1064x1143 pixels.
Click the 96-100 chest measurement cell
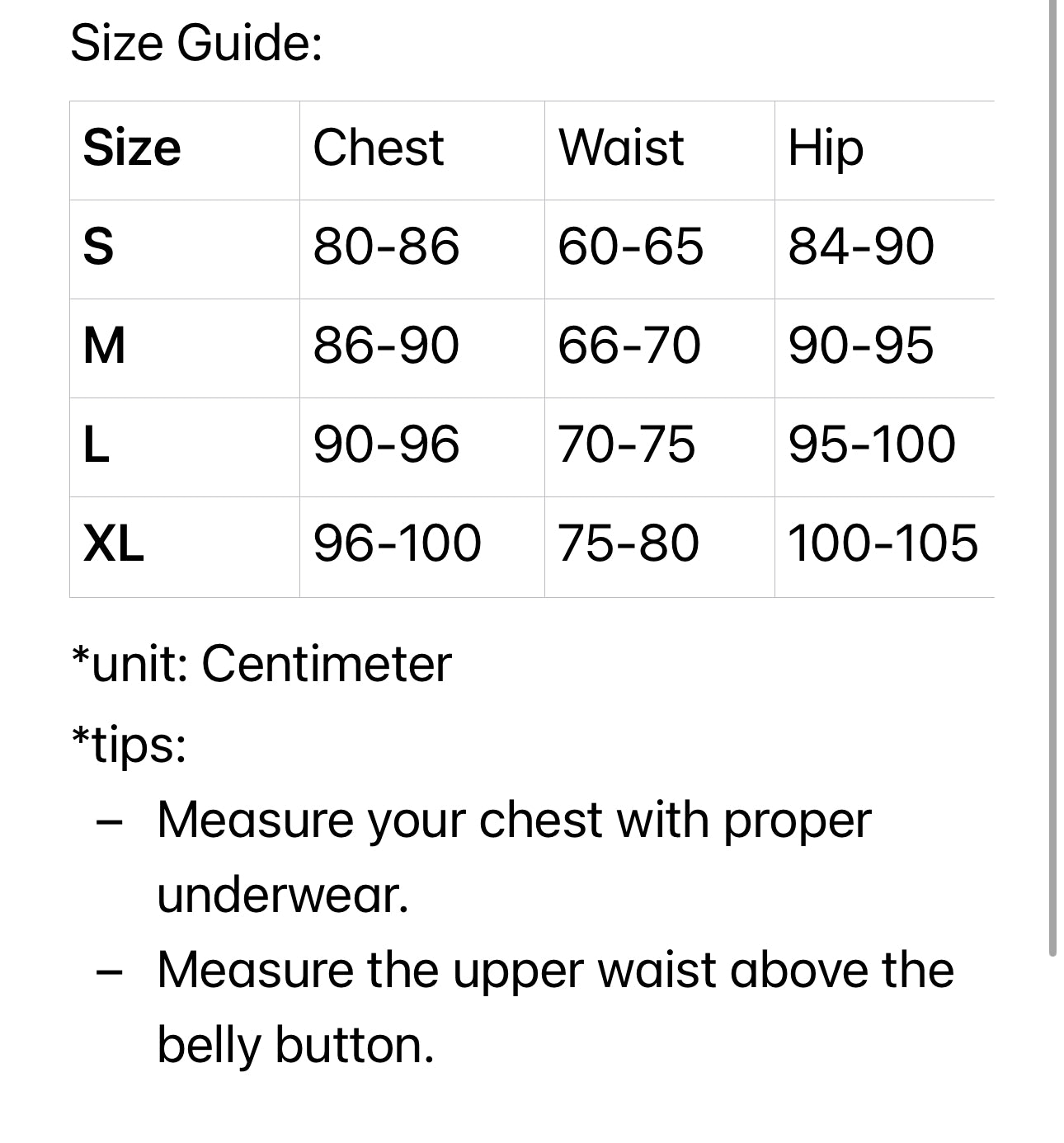coord(397,544)
